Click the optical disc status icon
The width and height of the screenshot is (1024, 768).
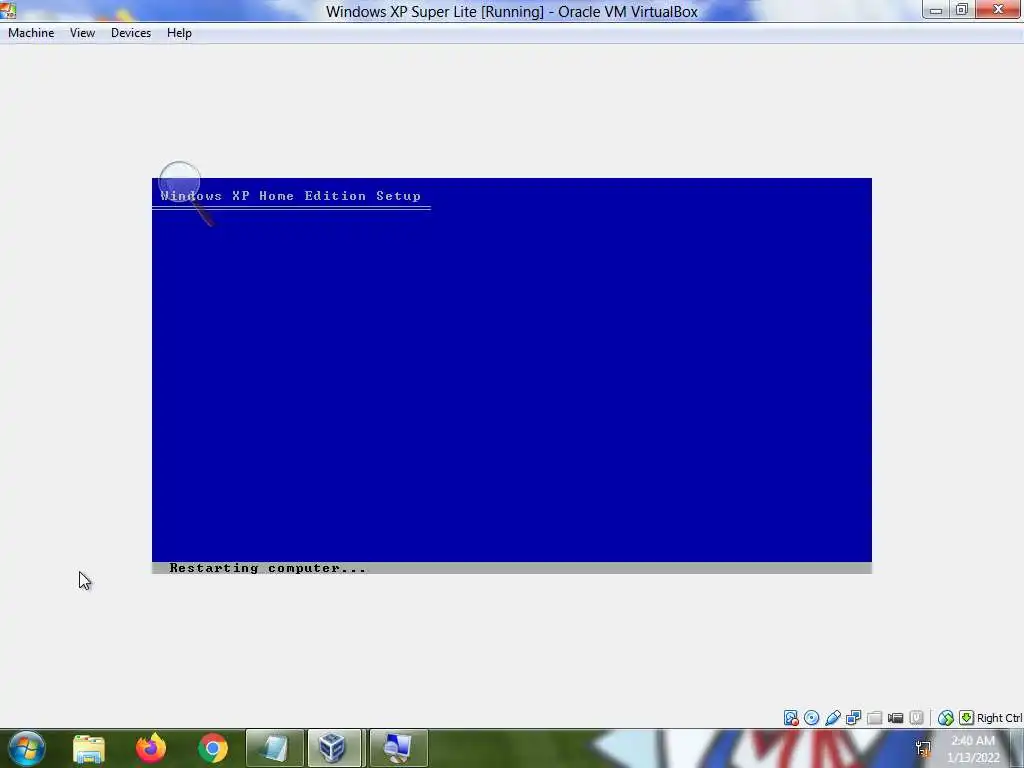coord(812,718)
